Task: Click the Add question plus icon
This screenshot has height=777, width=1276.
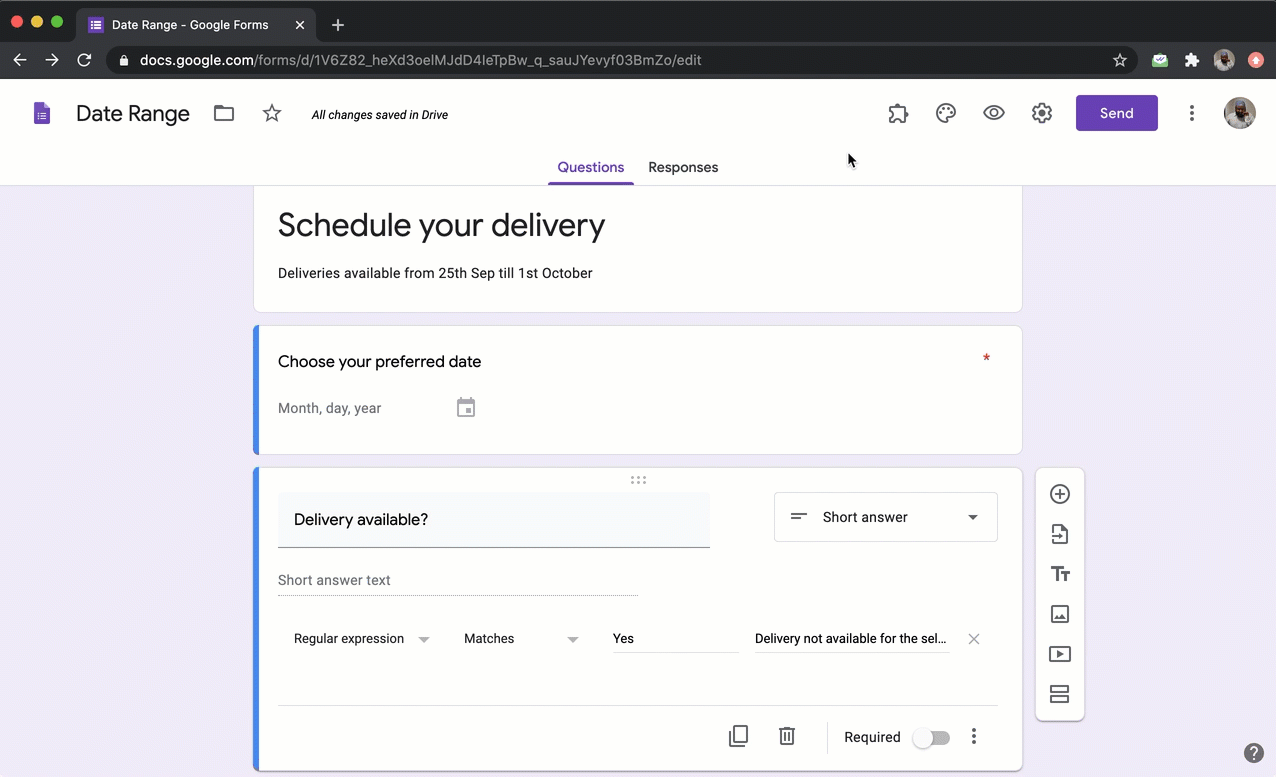Action: pyautogui.click(x=1059, y=494)
